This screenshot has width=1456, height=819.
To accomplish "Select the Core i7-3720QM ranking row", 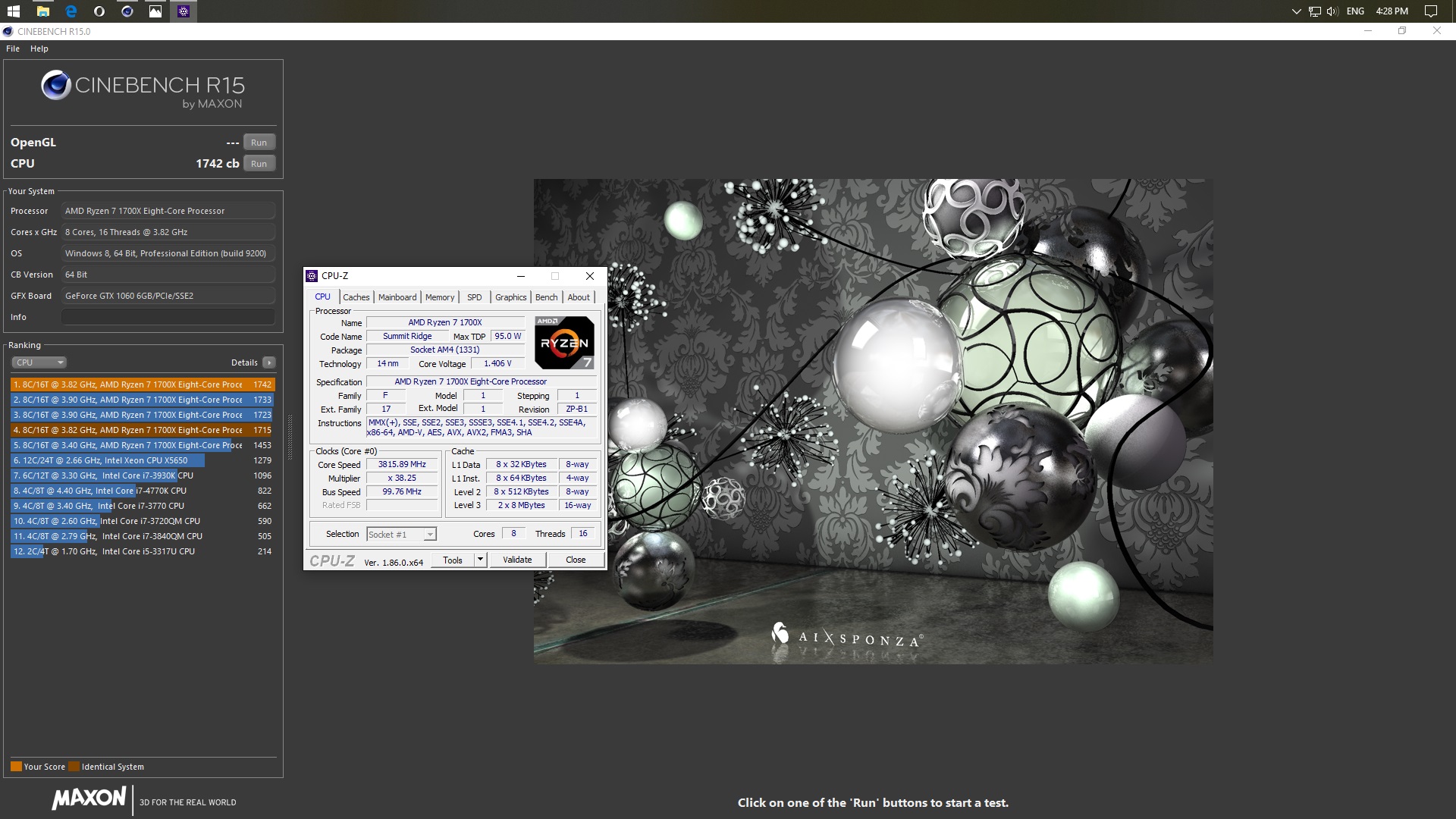I will click(143, 521).
